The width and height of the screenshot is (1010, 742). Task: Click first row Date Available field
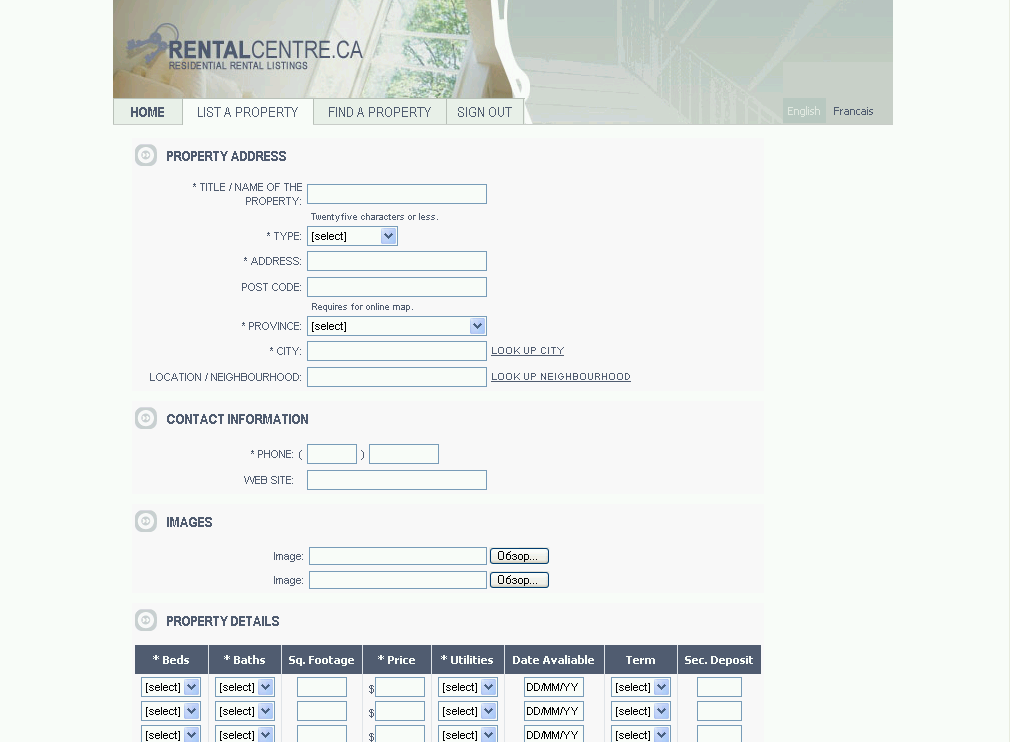554,687
